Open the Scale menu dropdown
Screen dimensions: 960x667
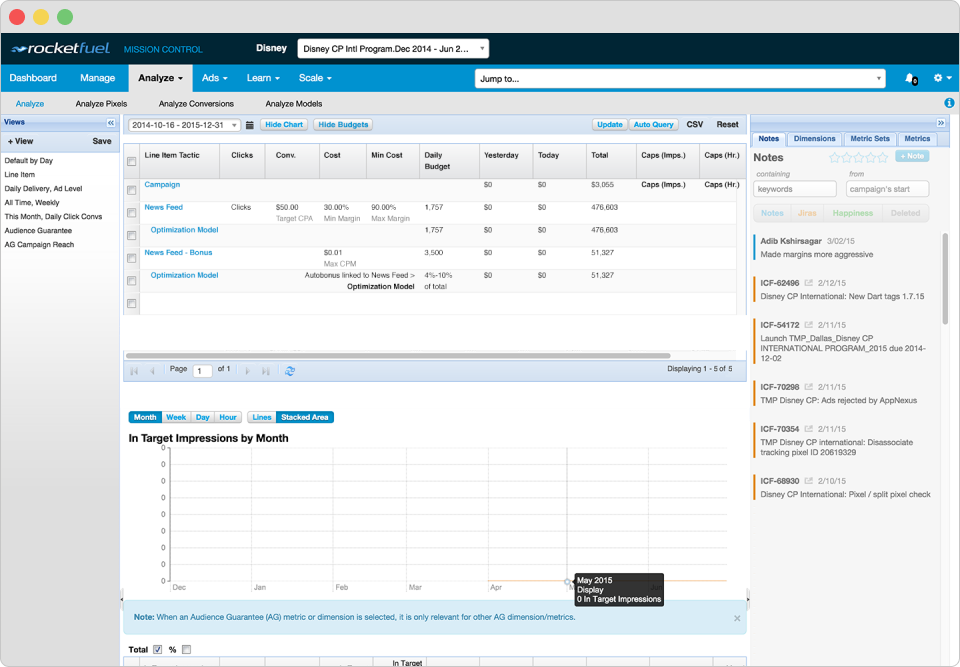[315, 78]
